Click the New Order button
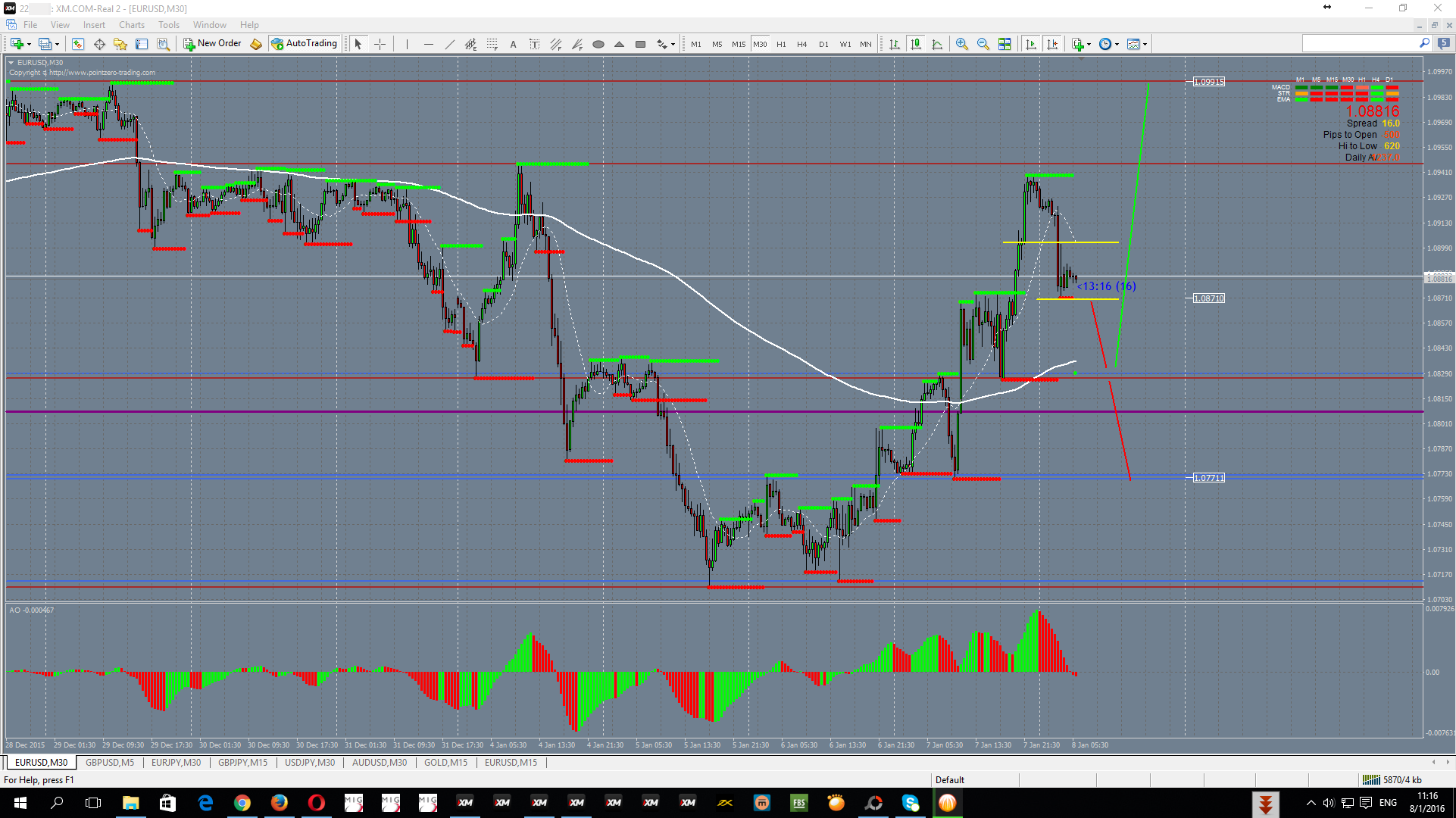Viewport: 1456px width, 818px height. (x=212, y=44)
